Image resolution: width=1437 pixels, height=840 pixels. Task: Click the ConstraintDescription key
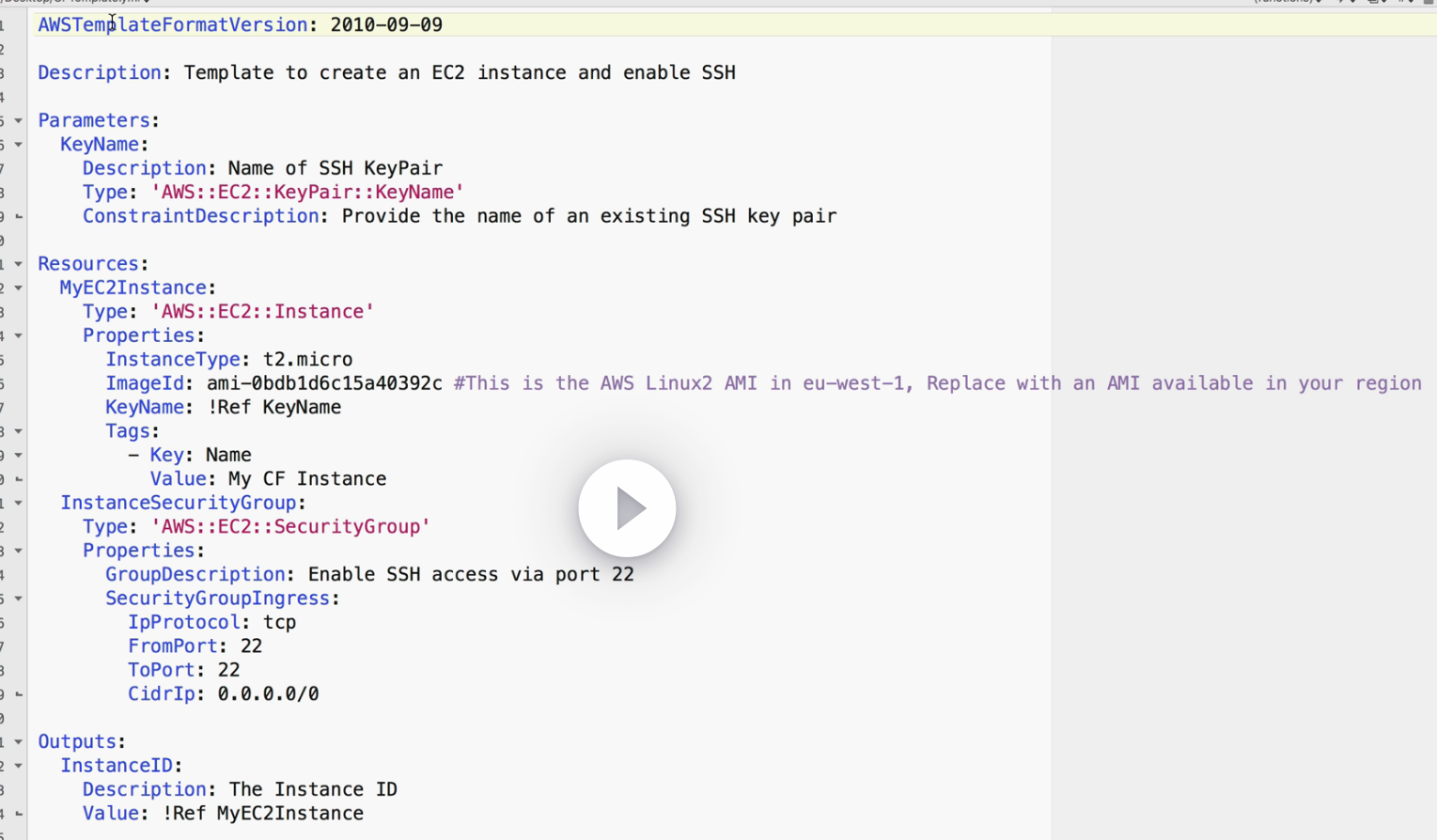[x=200, y=216]
